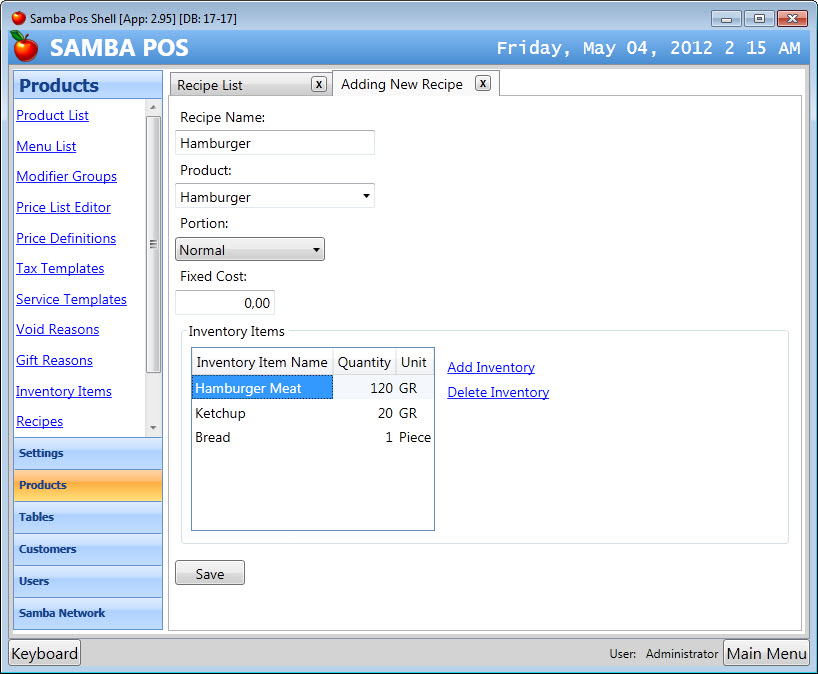
Task: Click the 20 quantity cell for Ketchup
Action: click(x=365, y=413)
